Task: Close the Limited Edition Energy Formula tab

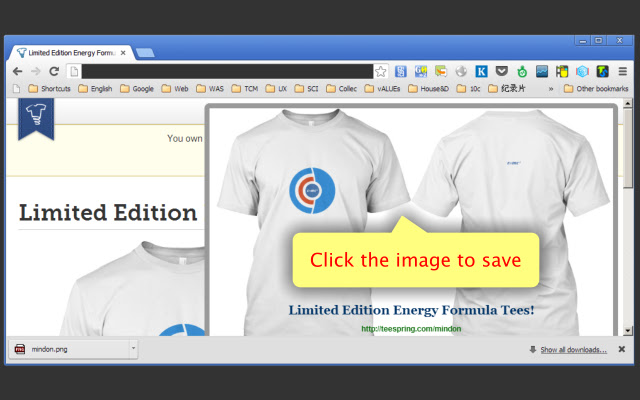Action: click(x=123, y=53)
